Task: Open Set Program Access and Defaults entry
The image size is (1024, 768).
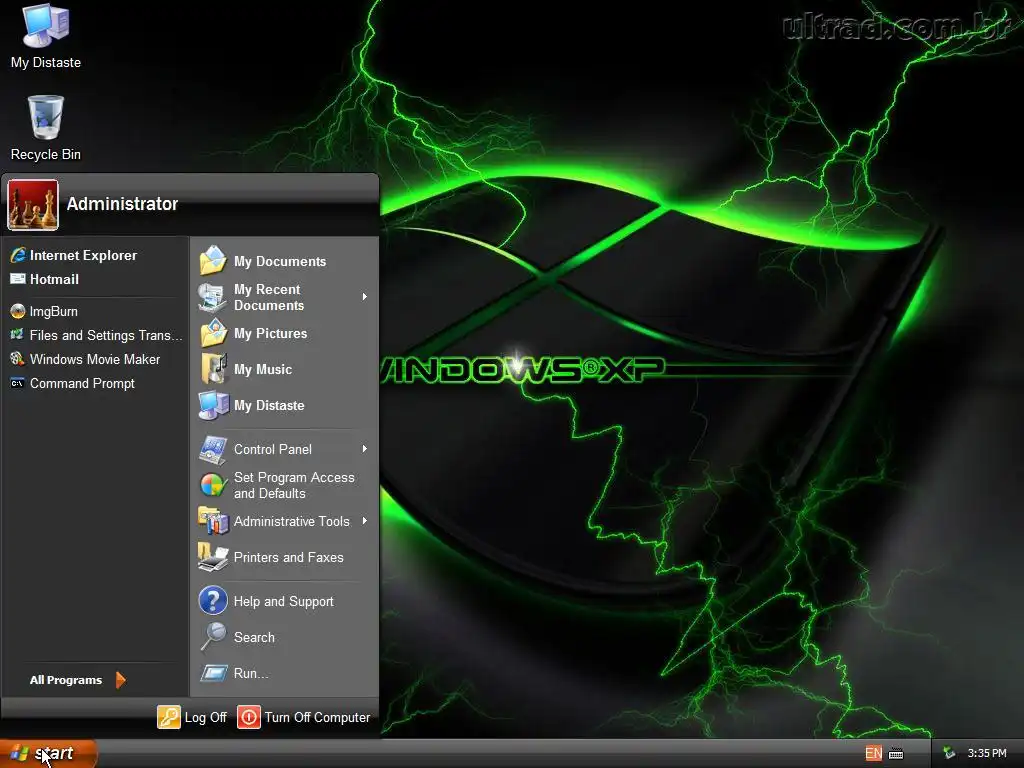Action: point(285,485)
